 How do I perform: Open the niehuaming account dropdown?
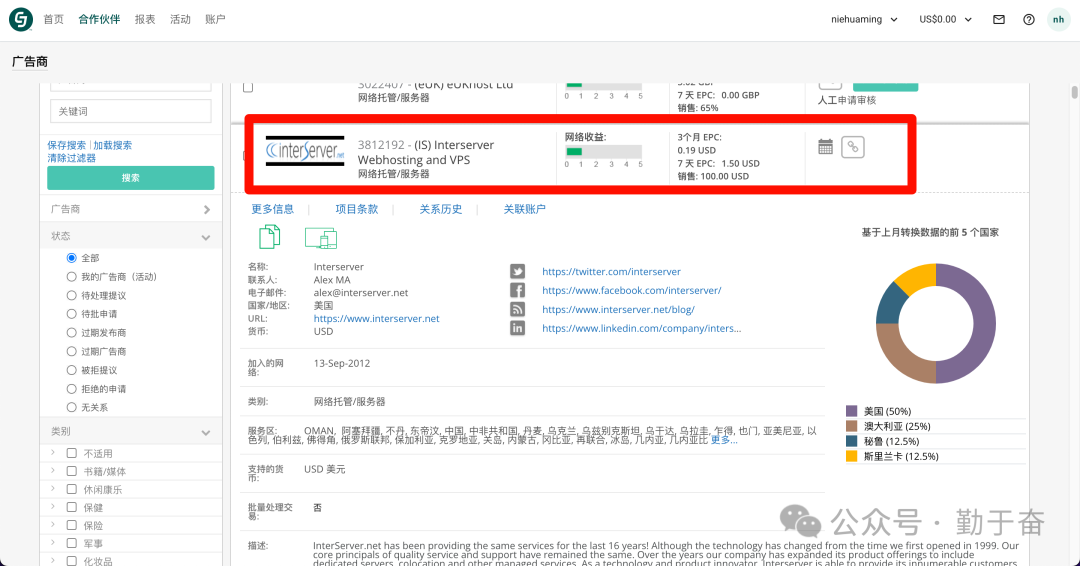tap(865, 19)
